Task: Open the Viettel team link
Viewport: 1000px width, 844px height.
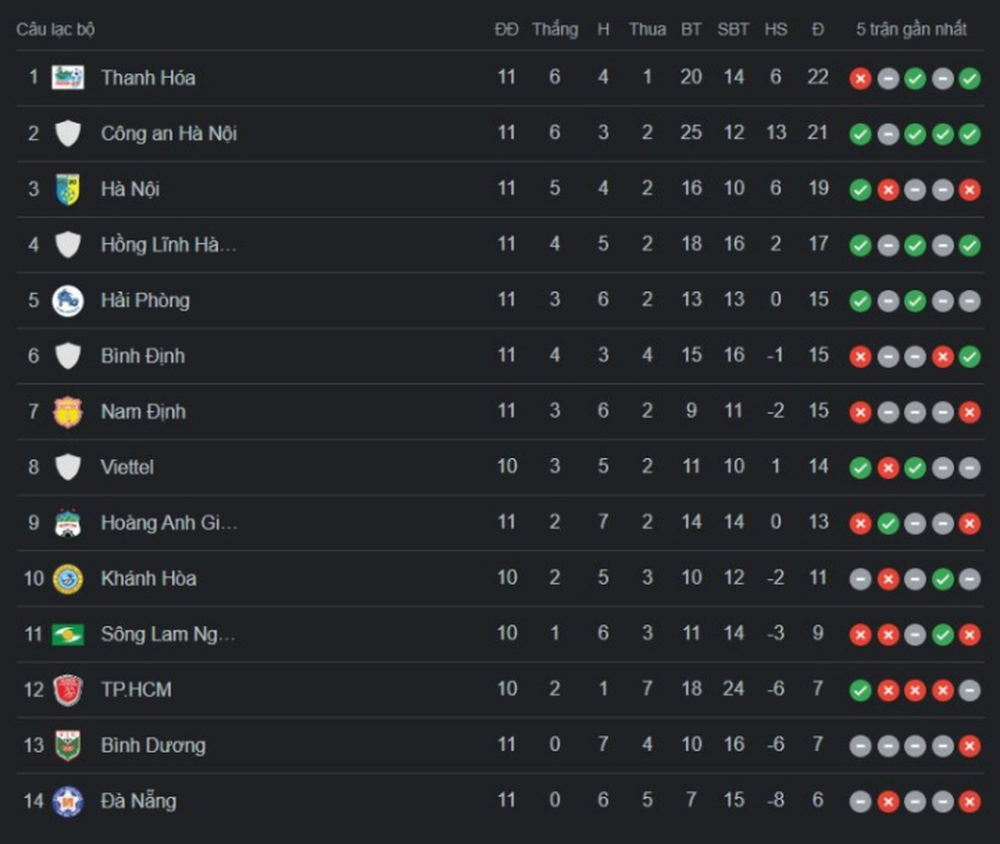Action: pos(127,467)
